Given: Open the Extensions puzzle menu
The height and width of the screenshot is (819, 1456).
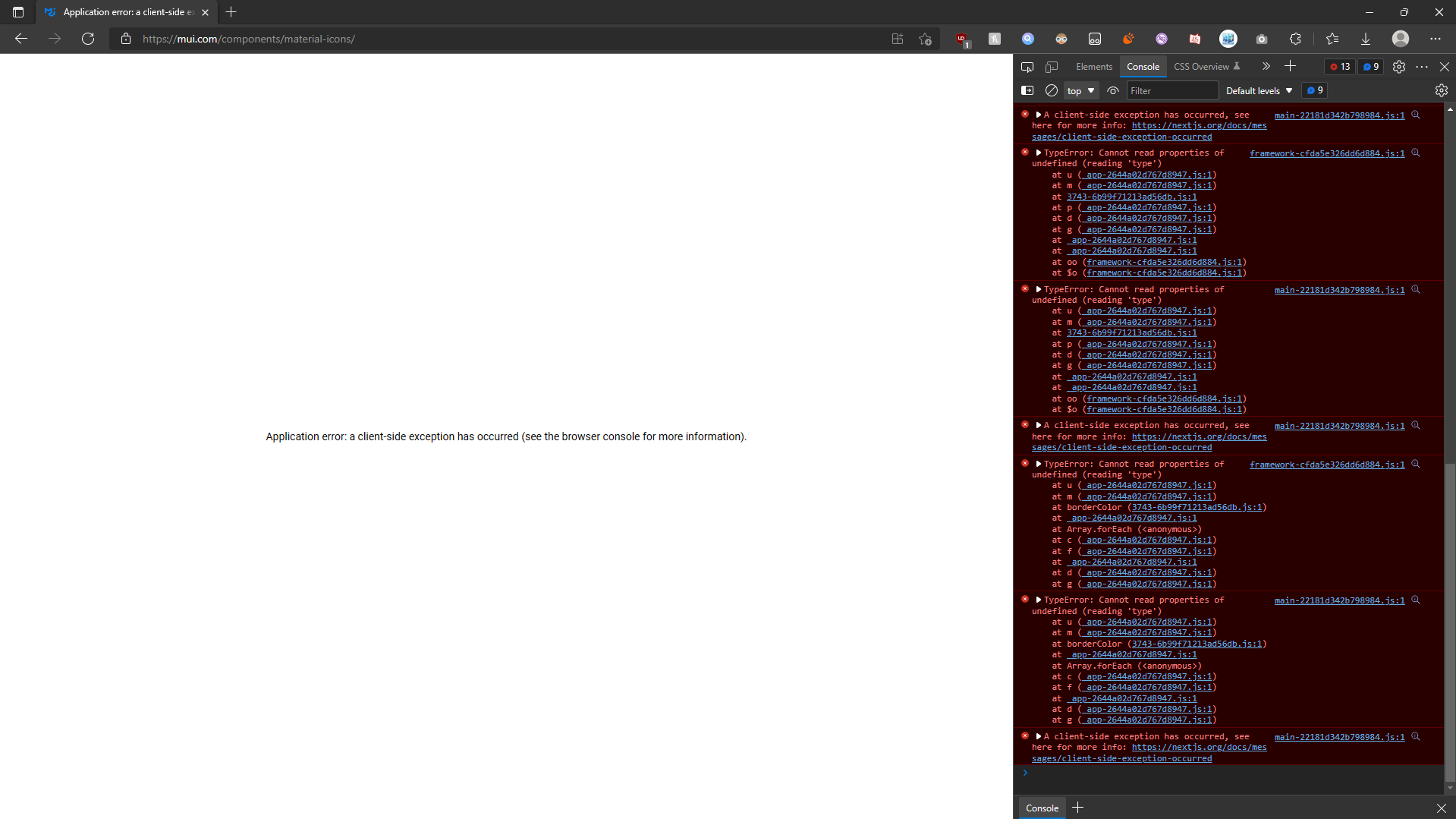Looking at the screenshot, I should [x=1296, y=39].
